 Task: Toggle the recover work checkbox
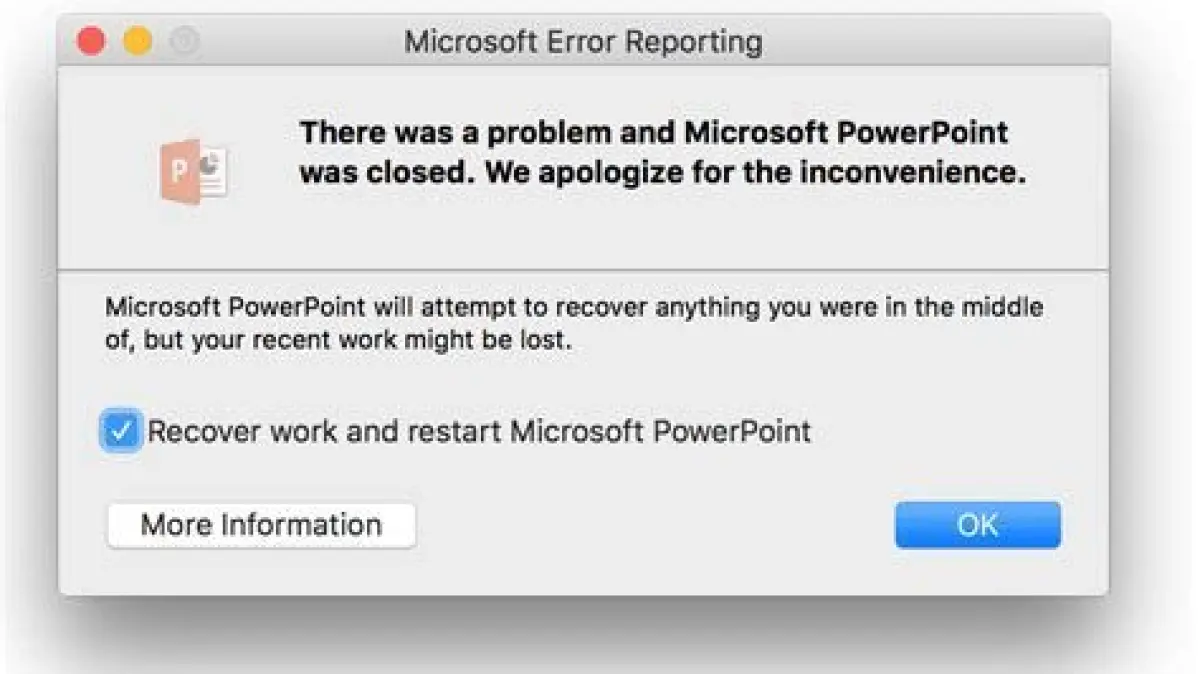coord(121,432)
